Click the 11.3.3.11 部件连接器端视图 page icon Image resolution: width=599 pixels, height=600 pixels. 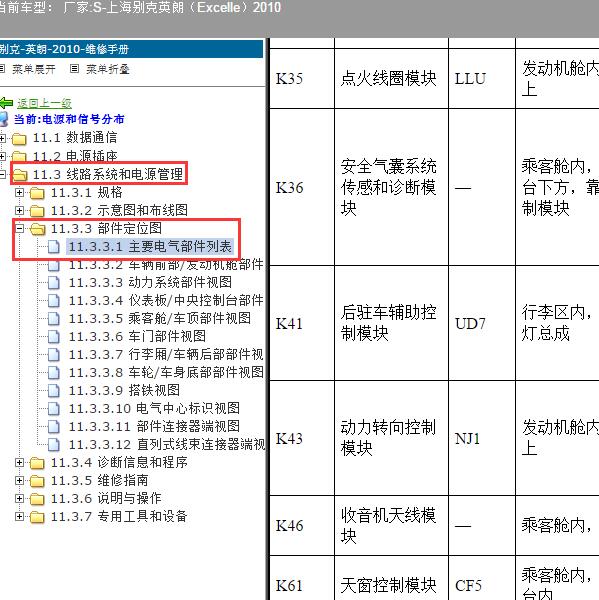[54, 426]
